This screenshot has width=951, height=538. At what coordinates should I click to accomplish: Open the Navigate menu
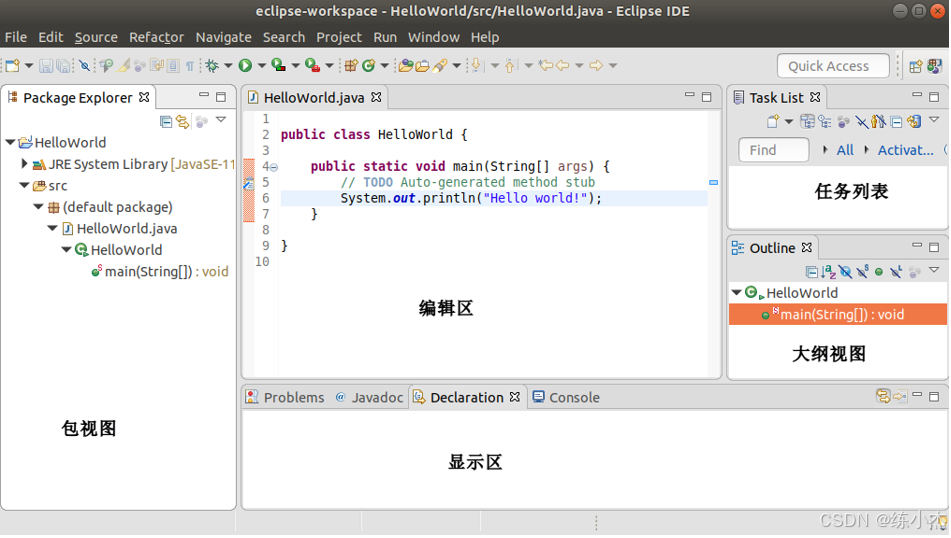click(x=223, y=38)
